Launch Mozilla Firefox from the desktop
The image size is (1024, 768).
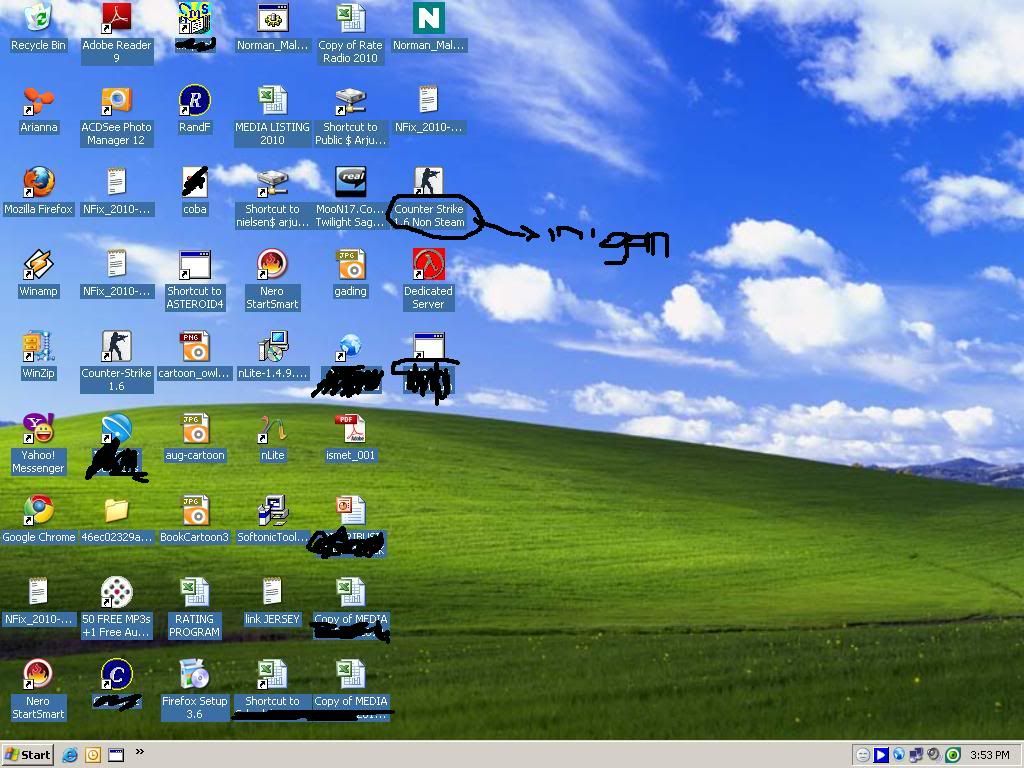tap(39, 191)
